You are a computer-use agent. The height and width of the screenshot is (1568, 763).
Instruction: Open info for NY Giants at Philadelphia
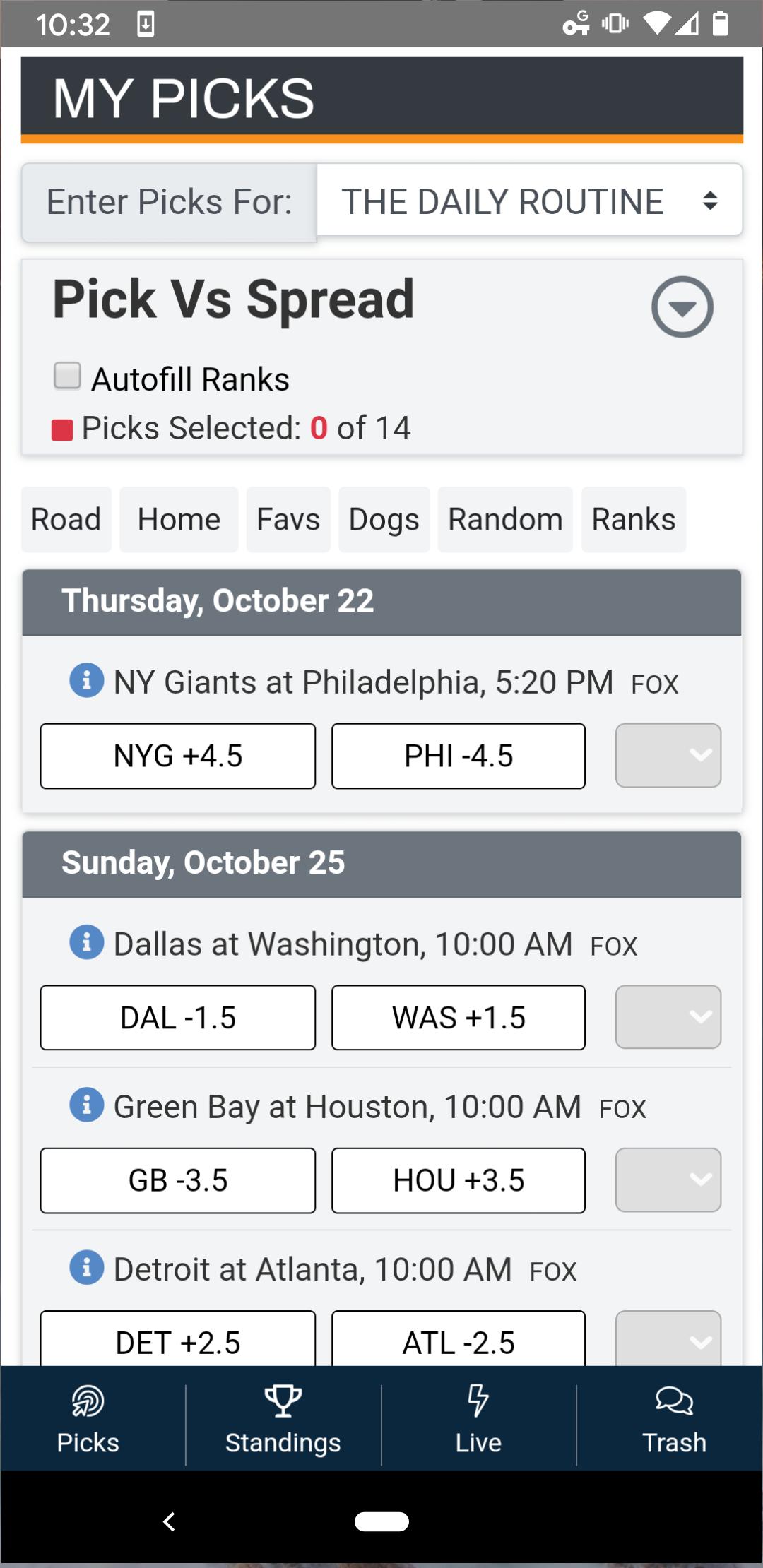point(87,681)
